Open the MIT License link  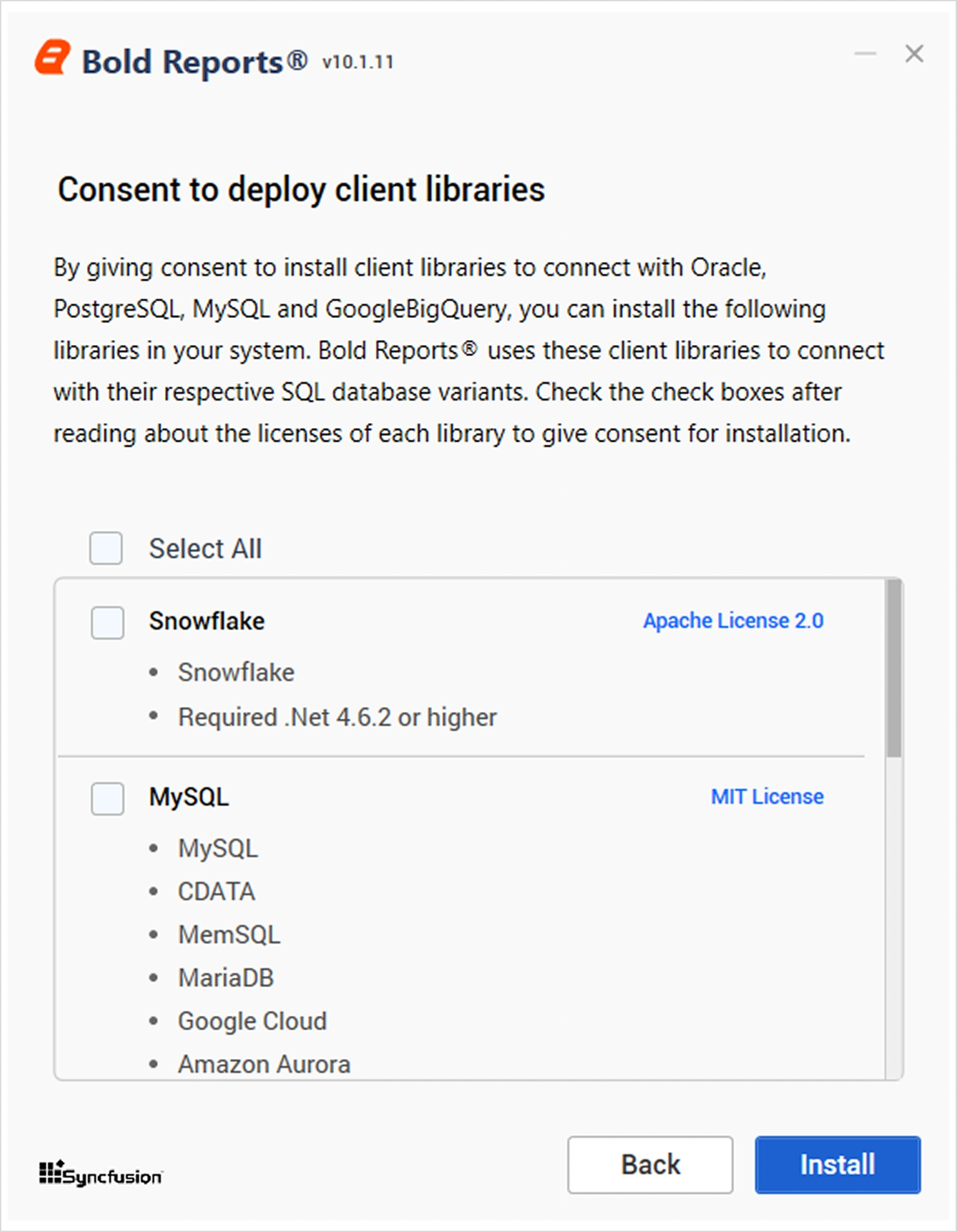767,797
